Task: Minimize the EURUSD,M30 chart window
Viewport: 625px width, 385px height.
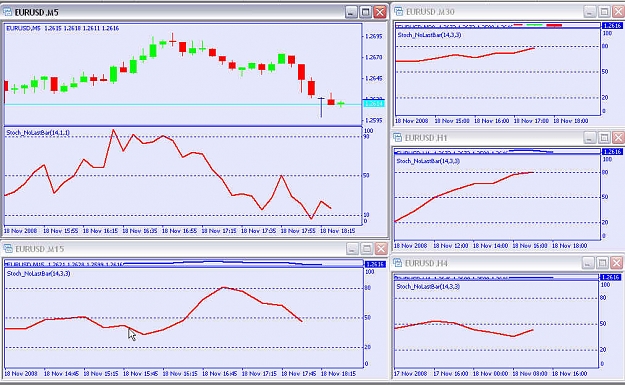Action: pyautogui.click(x=590, y=12)
